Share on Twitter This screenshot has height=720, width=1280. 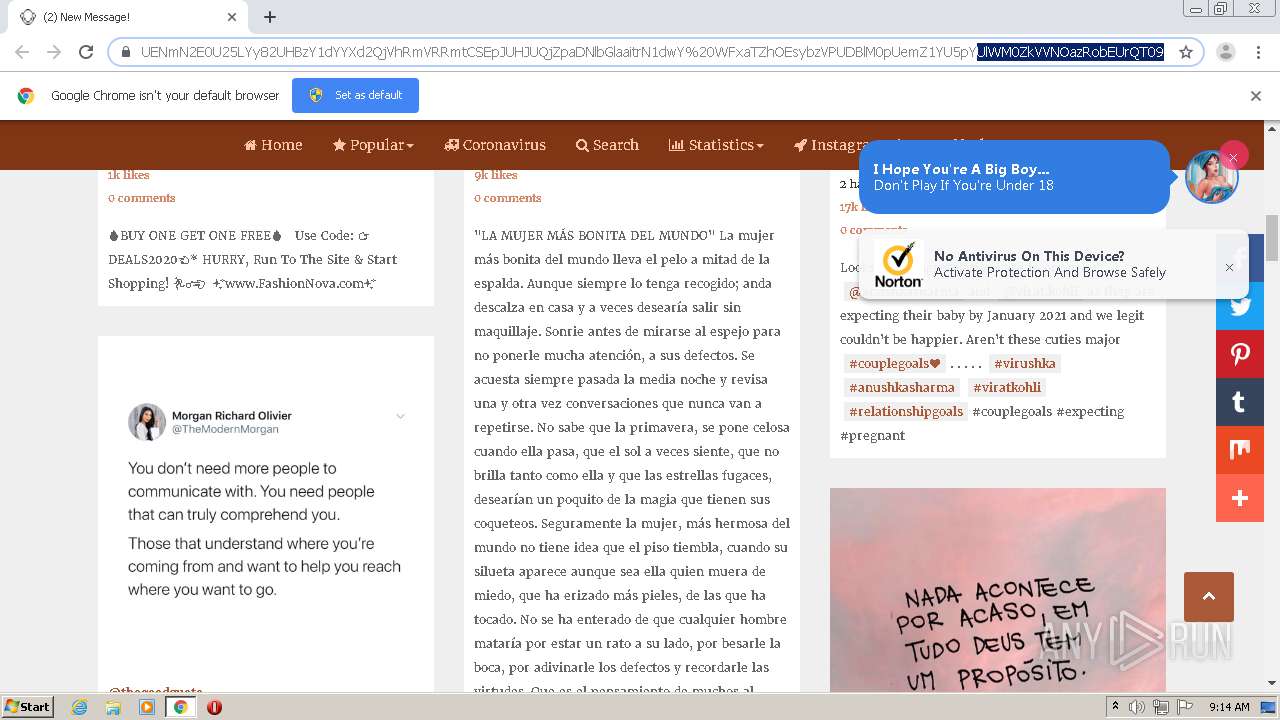[1240, 306]
